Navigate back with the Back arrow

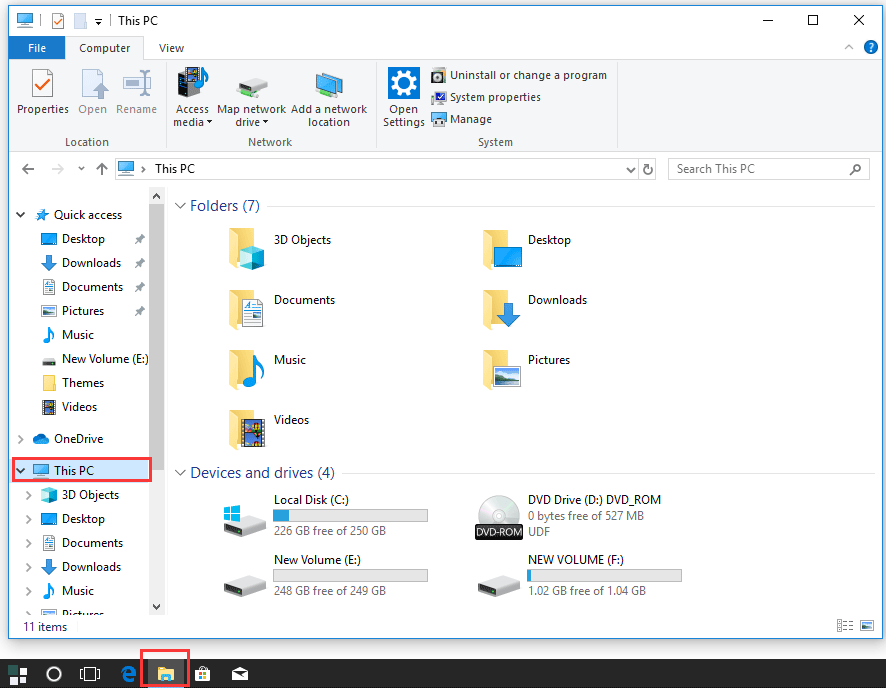[x=28, y=169]
